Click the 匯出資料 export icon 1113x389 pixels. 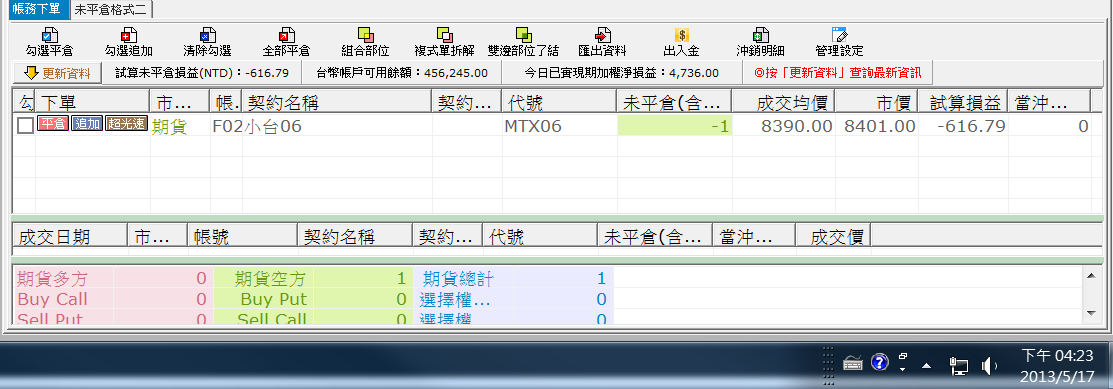(602, 35)
